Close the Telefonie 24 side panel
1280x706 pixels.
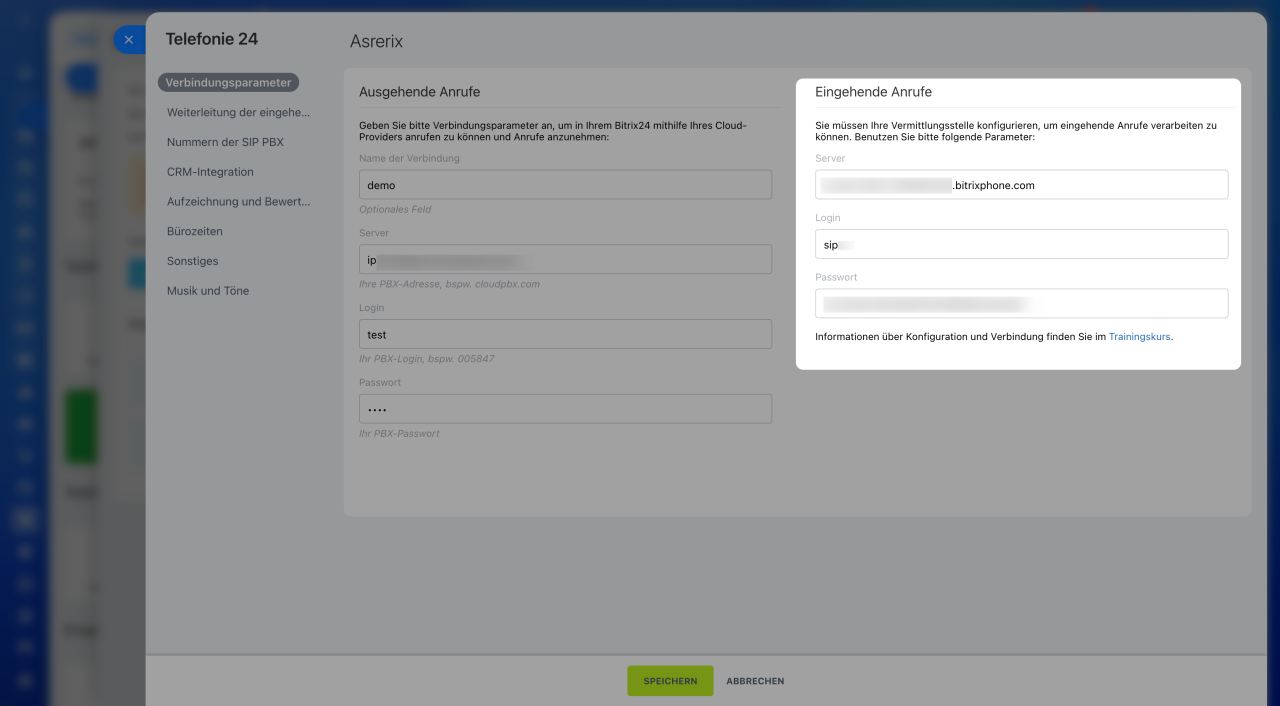[x=129, y=40]
